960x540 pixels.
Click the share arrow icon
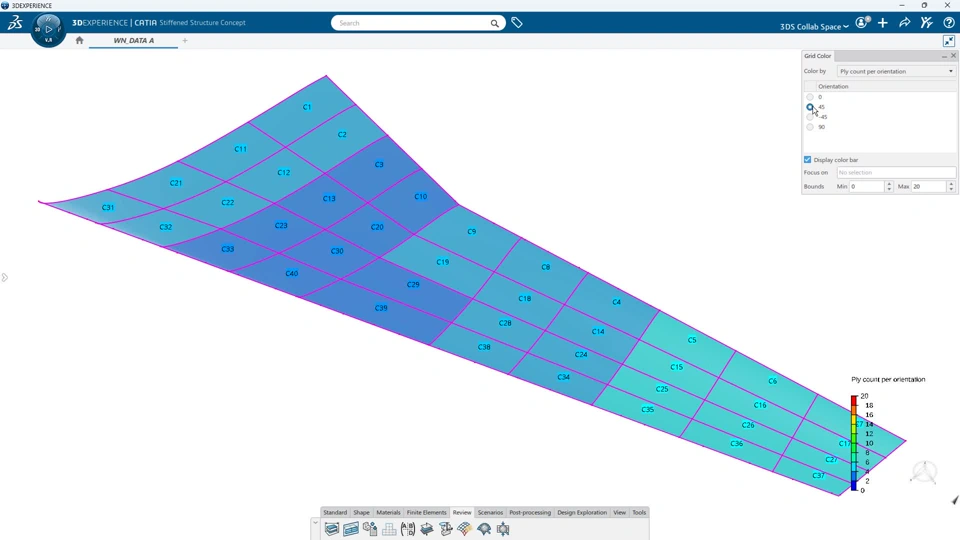(904, 23)
